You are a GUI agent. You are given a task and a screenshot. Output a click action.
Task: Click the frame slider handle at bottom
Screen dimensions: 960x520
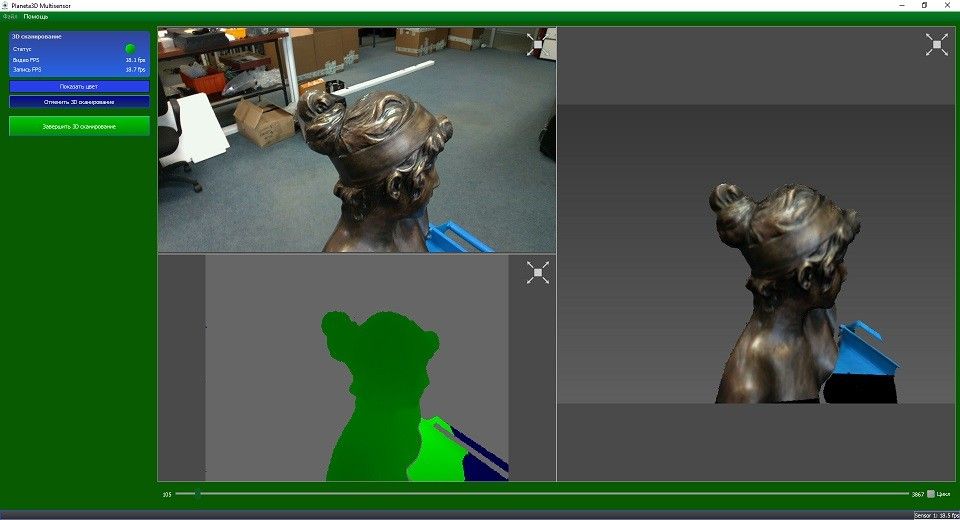click(197, 493)
